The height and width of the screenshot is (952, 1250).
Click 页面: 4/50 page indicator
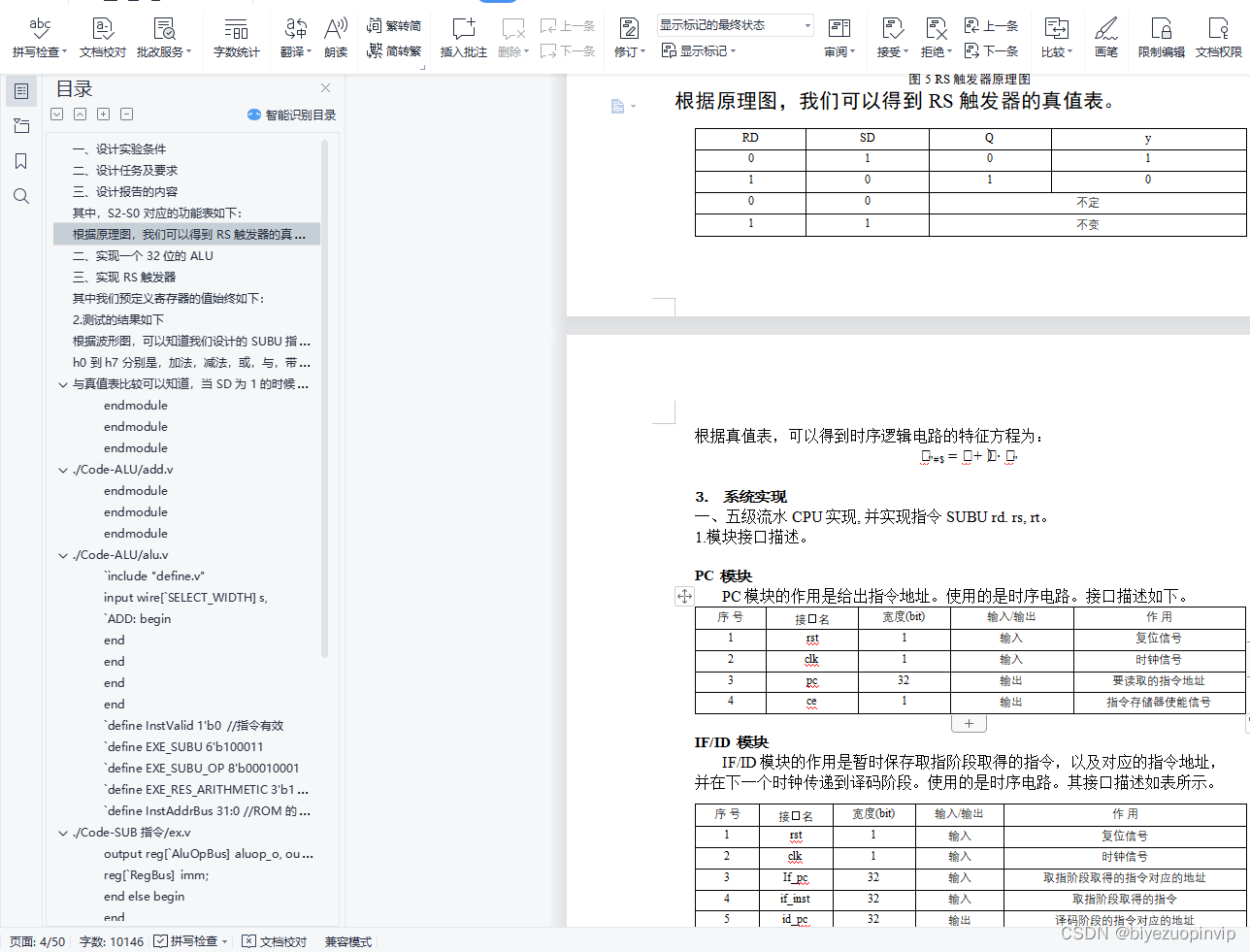coord(38,941)
